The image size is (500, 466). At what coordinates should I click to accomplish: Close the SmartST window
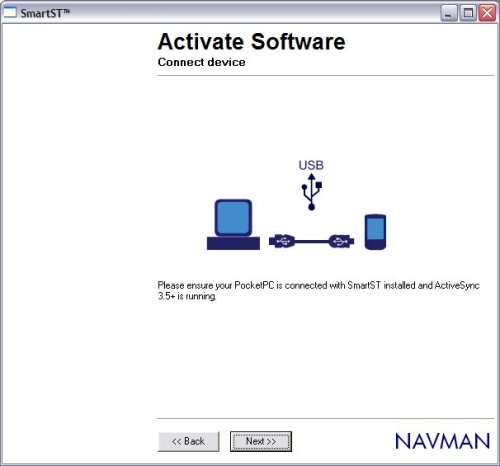click(487, 13)
